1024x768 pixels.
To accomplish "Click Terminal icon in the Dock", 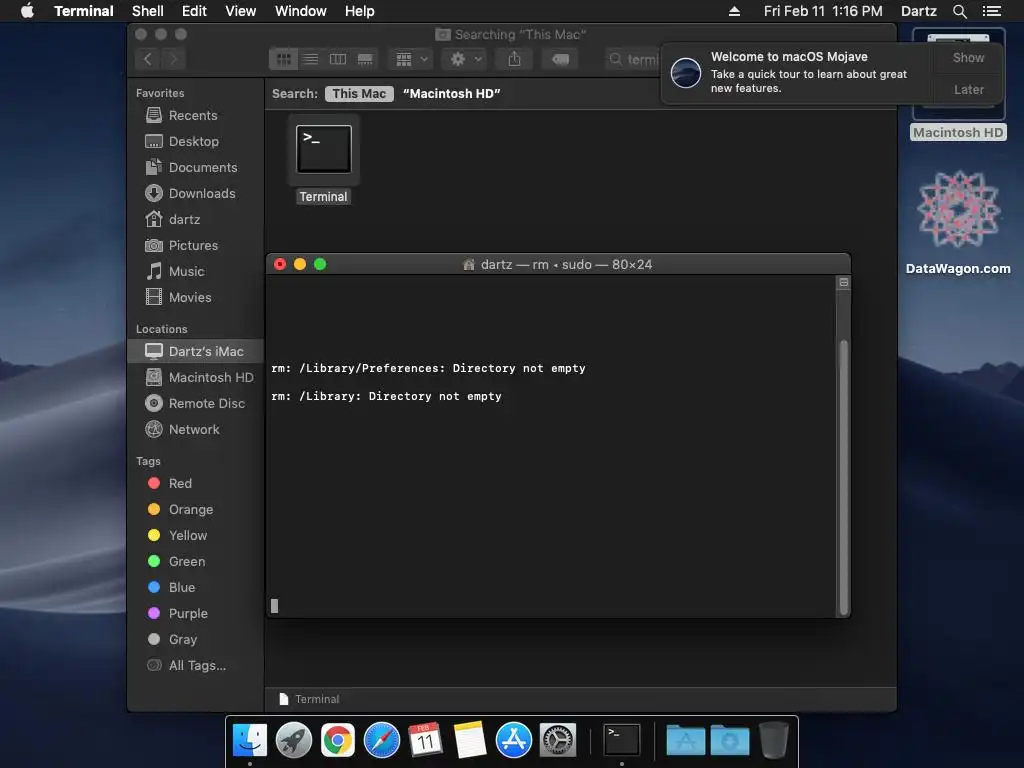I will point(622,740).
